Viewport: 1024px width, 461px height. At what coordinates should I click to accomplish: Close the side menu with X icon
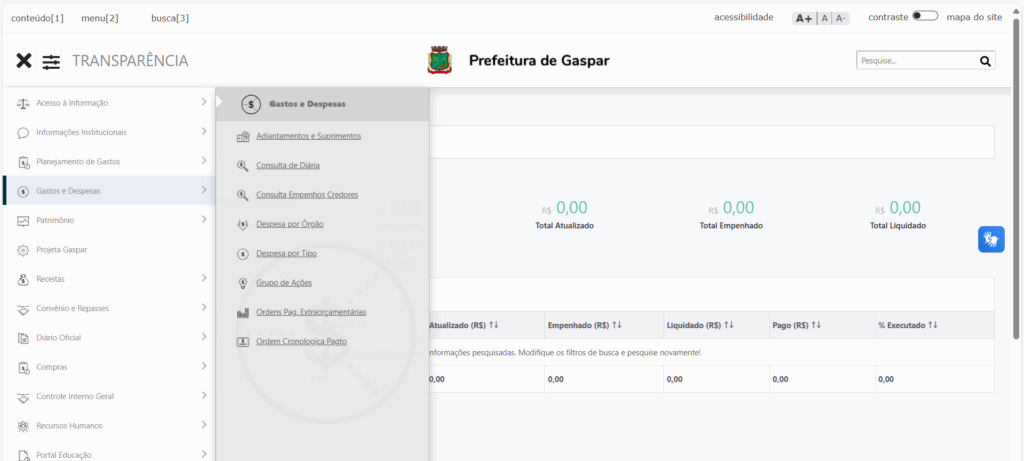(x=24, y=61)
